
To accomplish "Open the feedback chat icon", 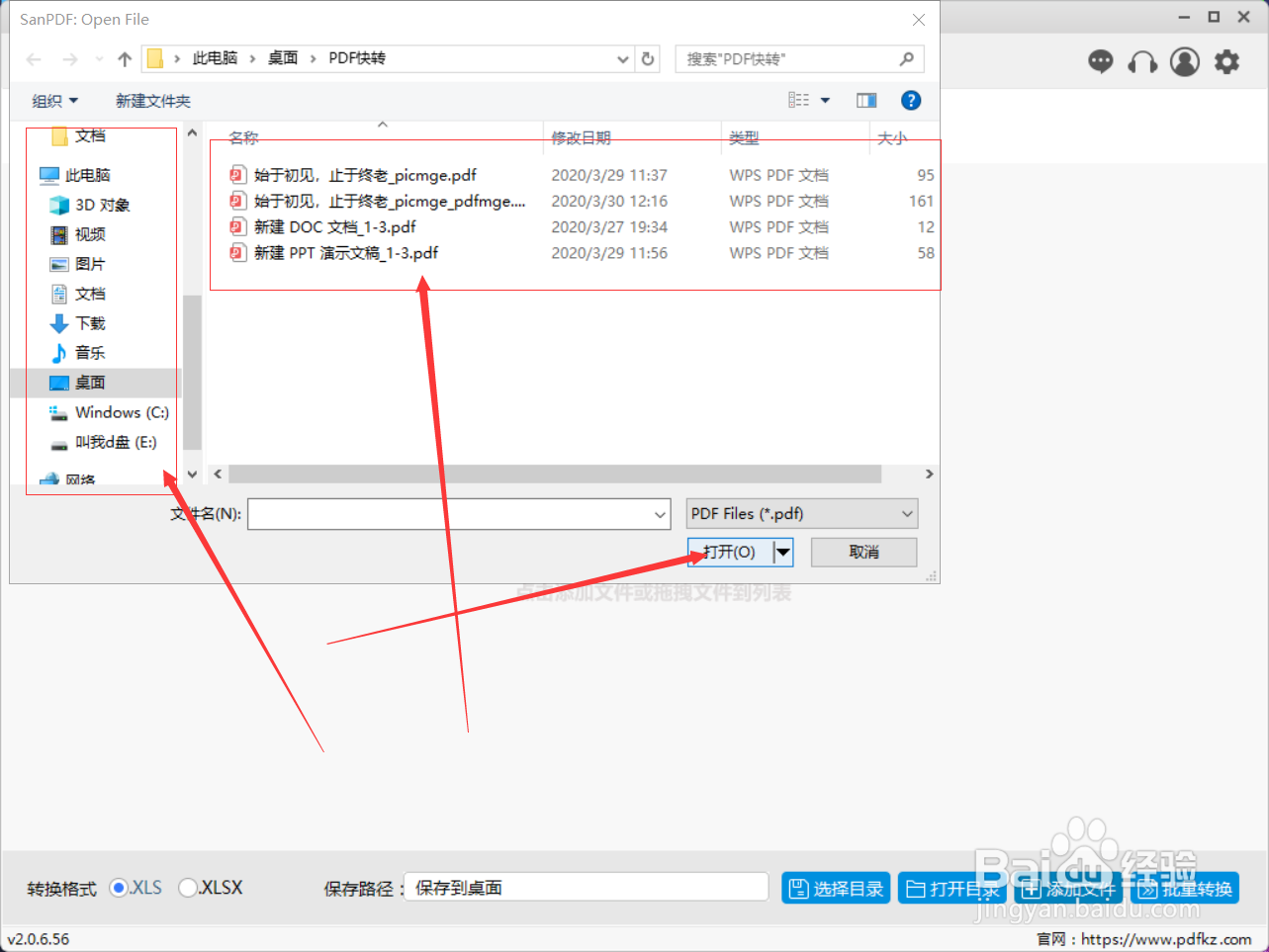I will tap(1100, 61).
